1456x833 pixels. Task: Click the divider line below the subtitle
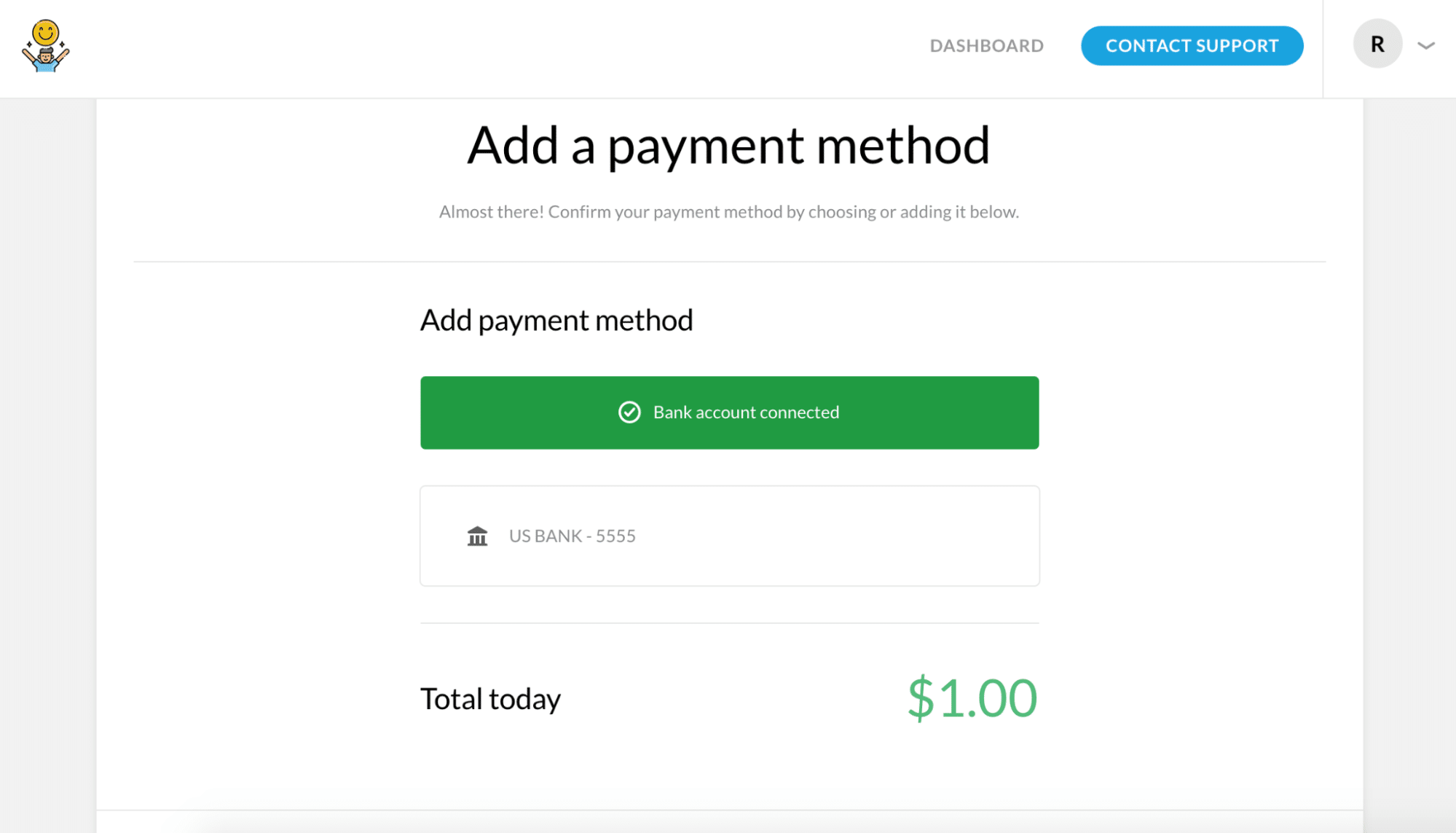pos(729,262)
